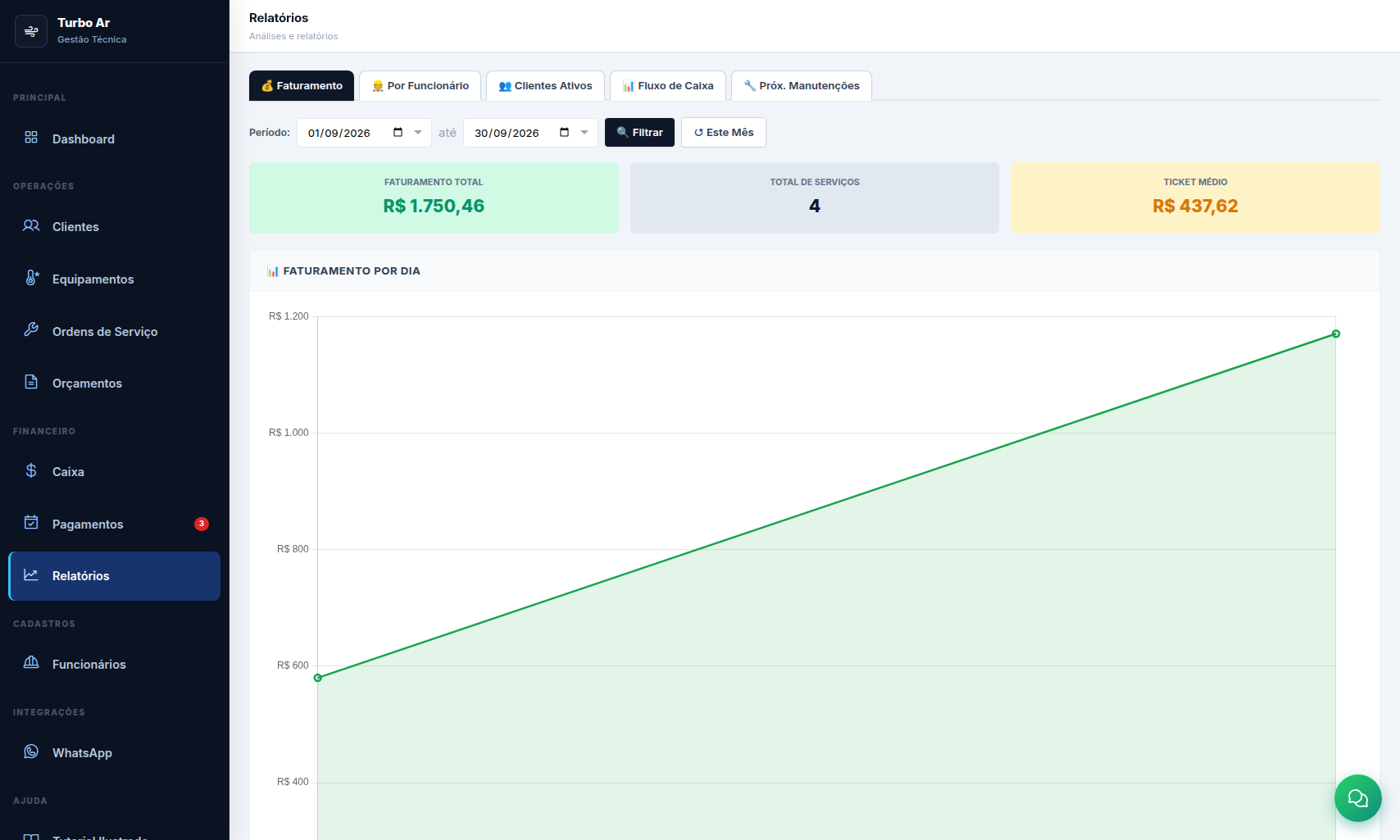1400x840 pixels.
Task: Click the R$ 800 axis label
Action: (293, 549)
